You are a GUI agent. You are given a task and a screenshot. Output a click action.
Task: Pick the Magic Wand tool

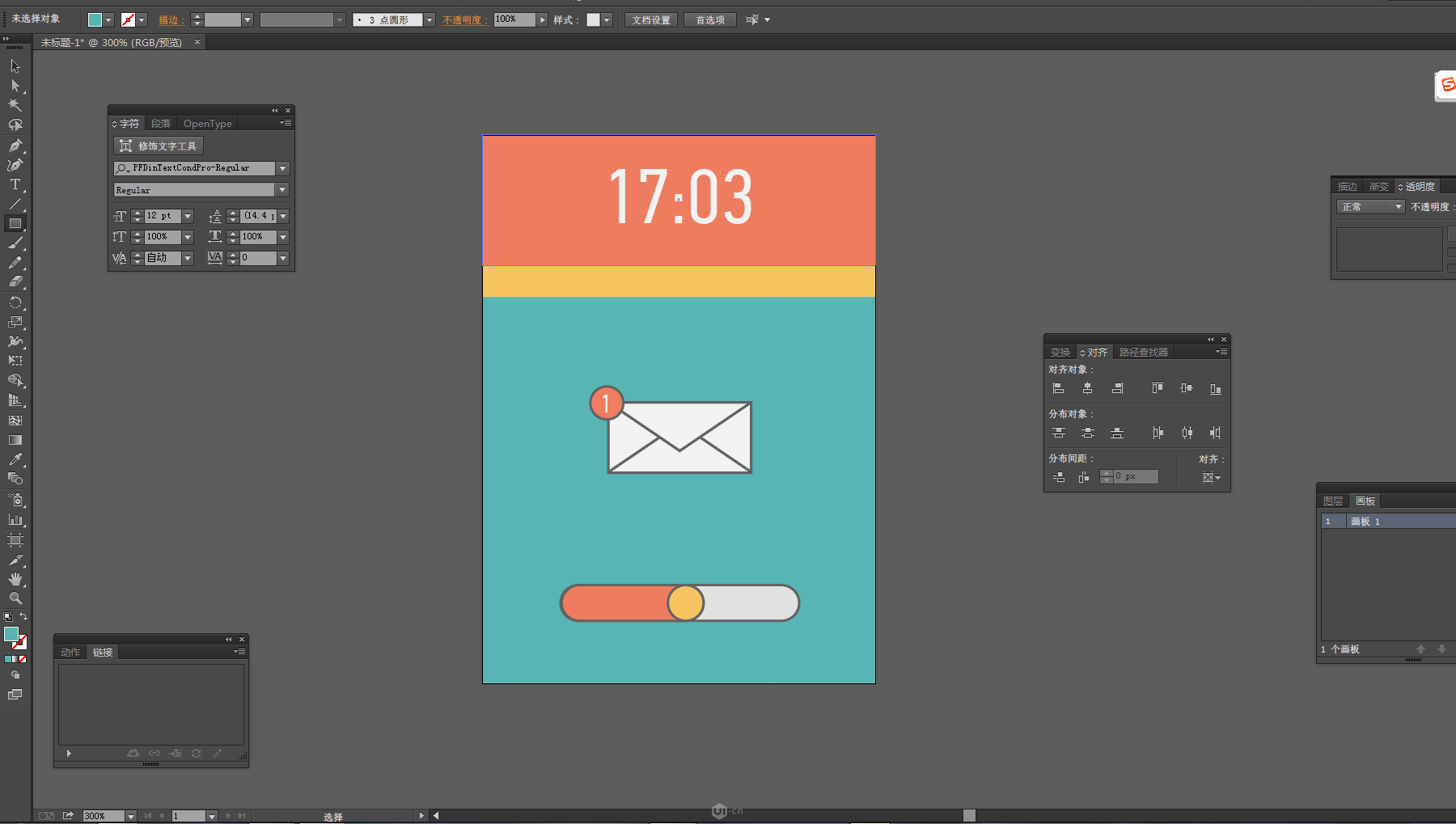click(x=15, y=105)
